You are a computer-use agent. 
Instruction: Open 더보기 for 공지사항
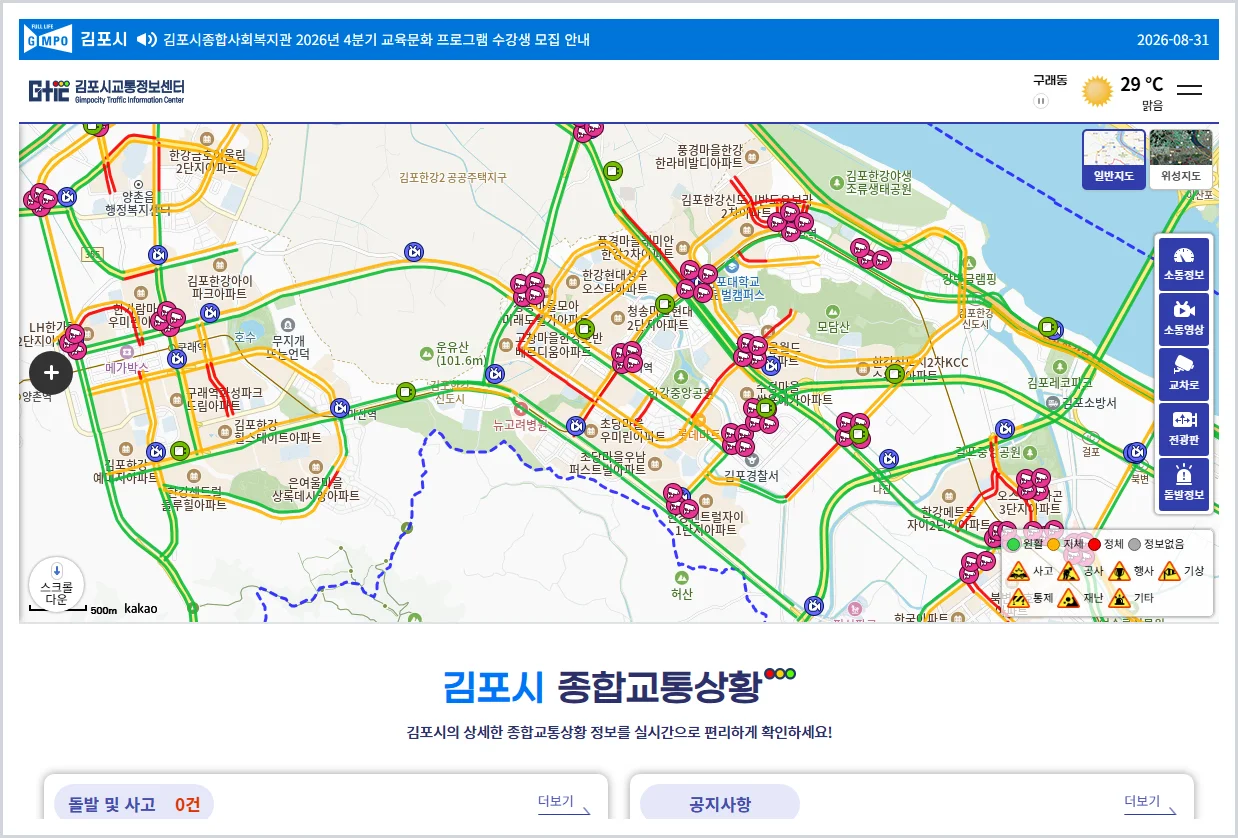coord(1150,803)
